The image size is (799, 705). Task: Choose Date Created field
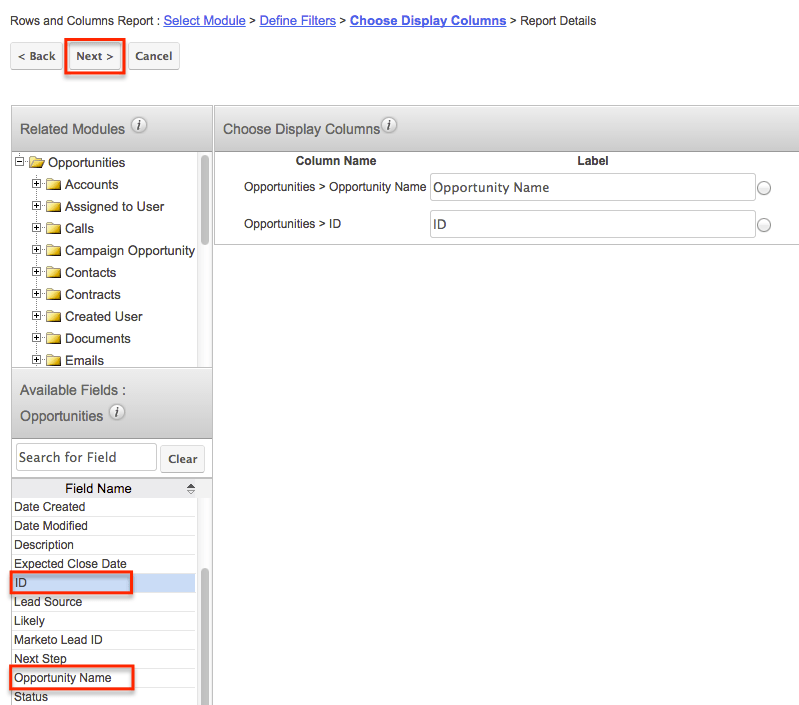coord(103,507)
